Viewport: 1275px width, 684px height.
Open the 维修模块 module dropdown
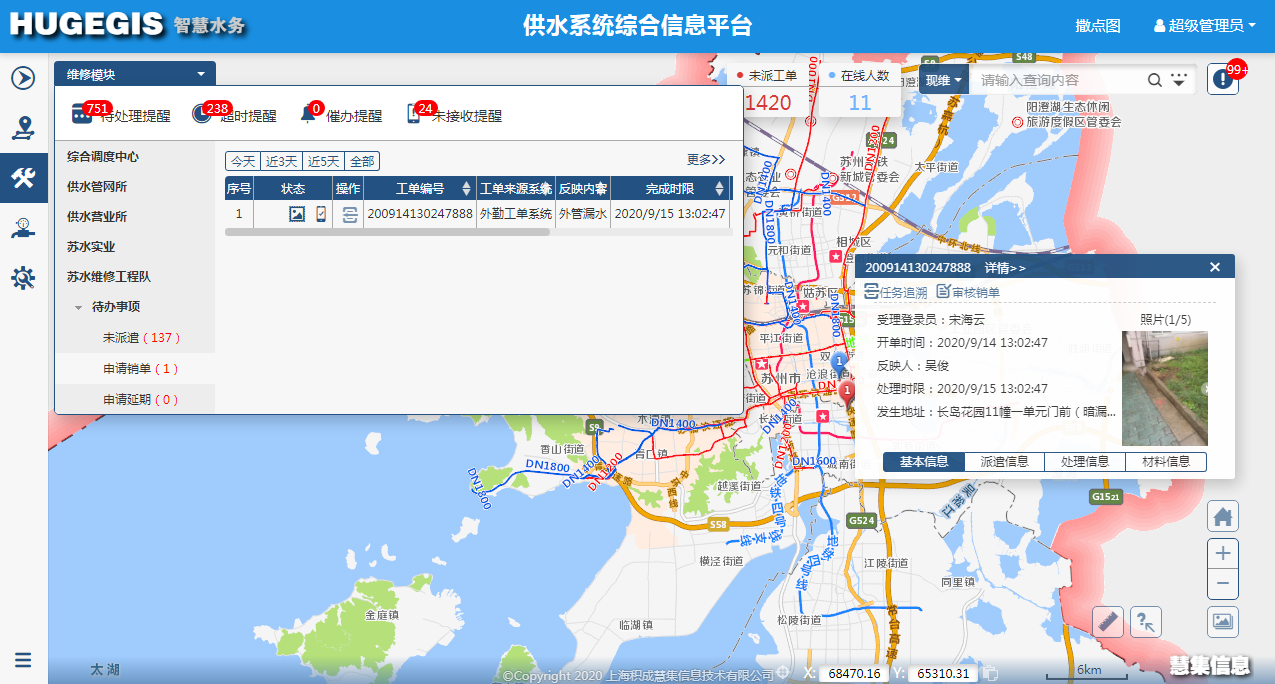click(x=135, y=74)
